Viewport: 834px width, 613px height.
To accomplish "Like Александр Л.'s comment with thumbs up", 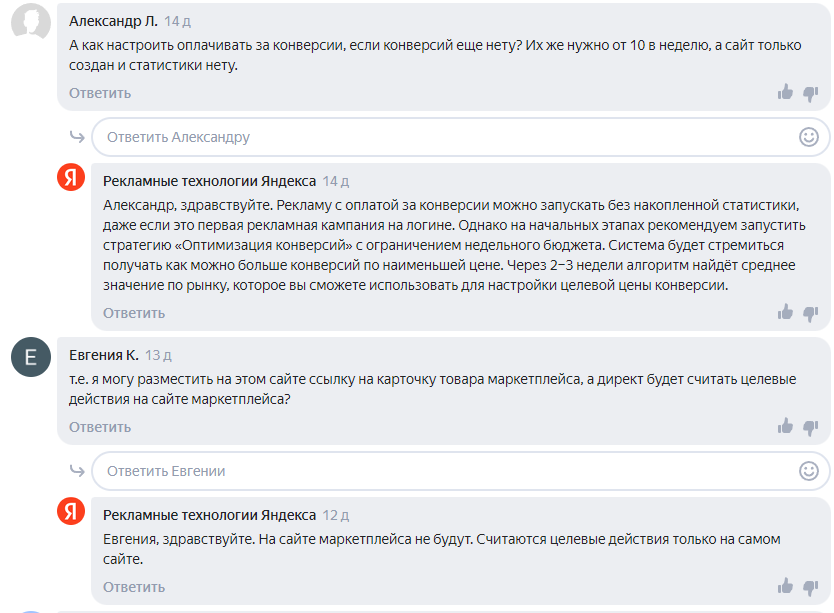I will click(x=785, y=93).
